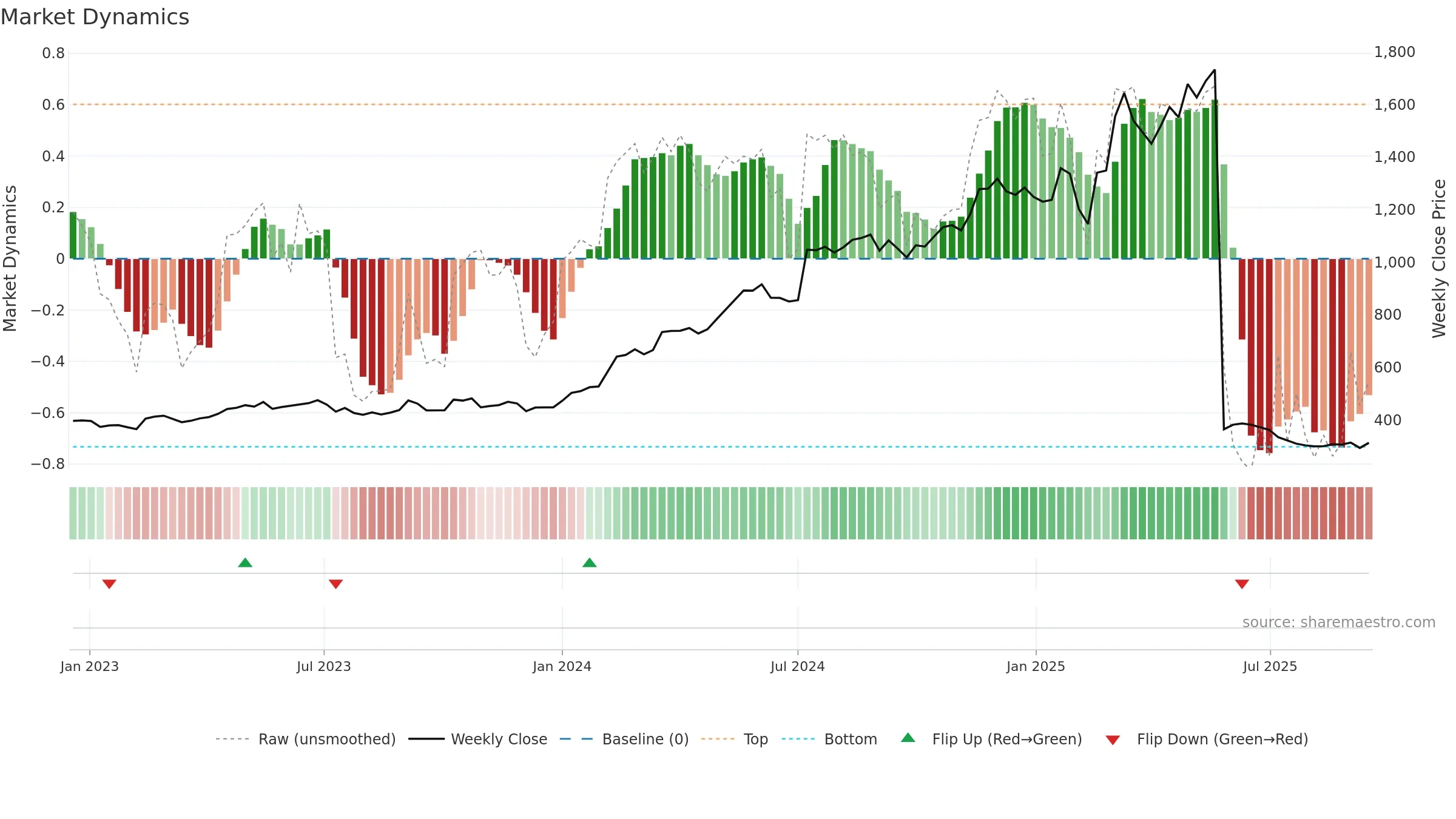Image resolution: width=1456 pixels, height=819 pixels.
Task: Click the red flip-down triangle before Jul 2025
Action: point(1242,584)
